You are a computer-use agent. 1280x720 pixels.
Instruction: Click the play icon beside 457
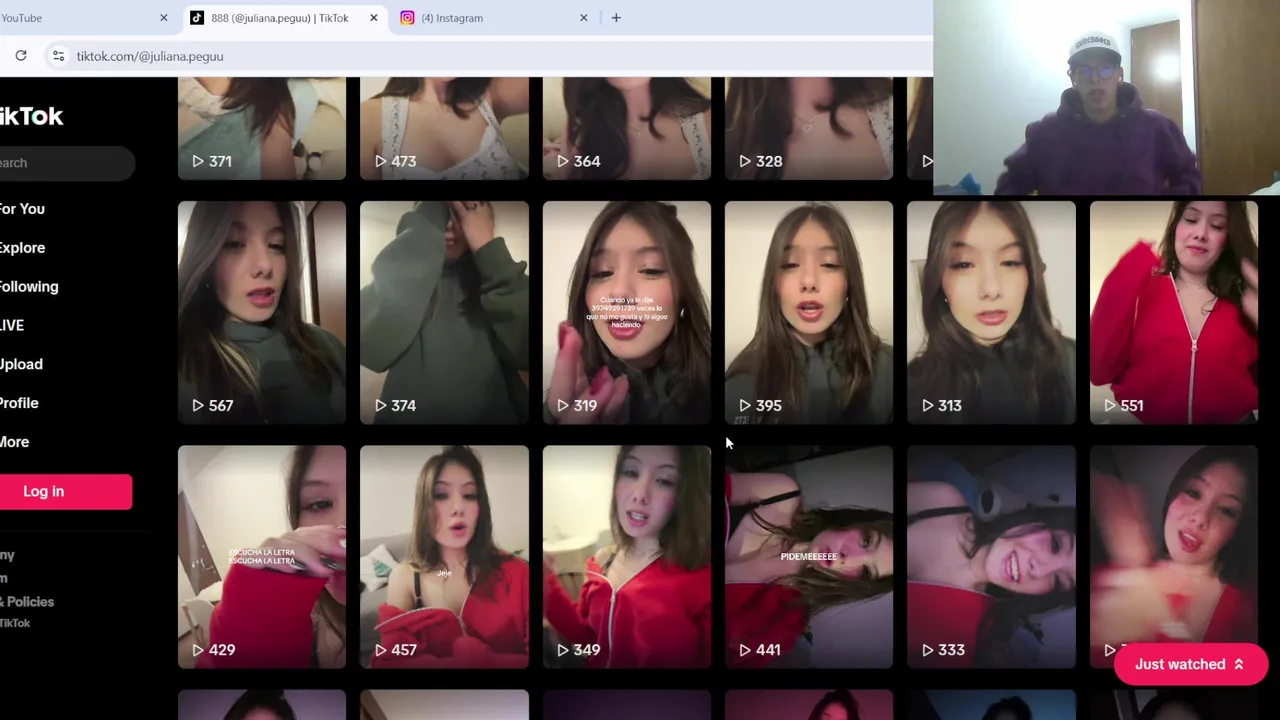click(x=380, y=650)
